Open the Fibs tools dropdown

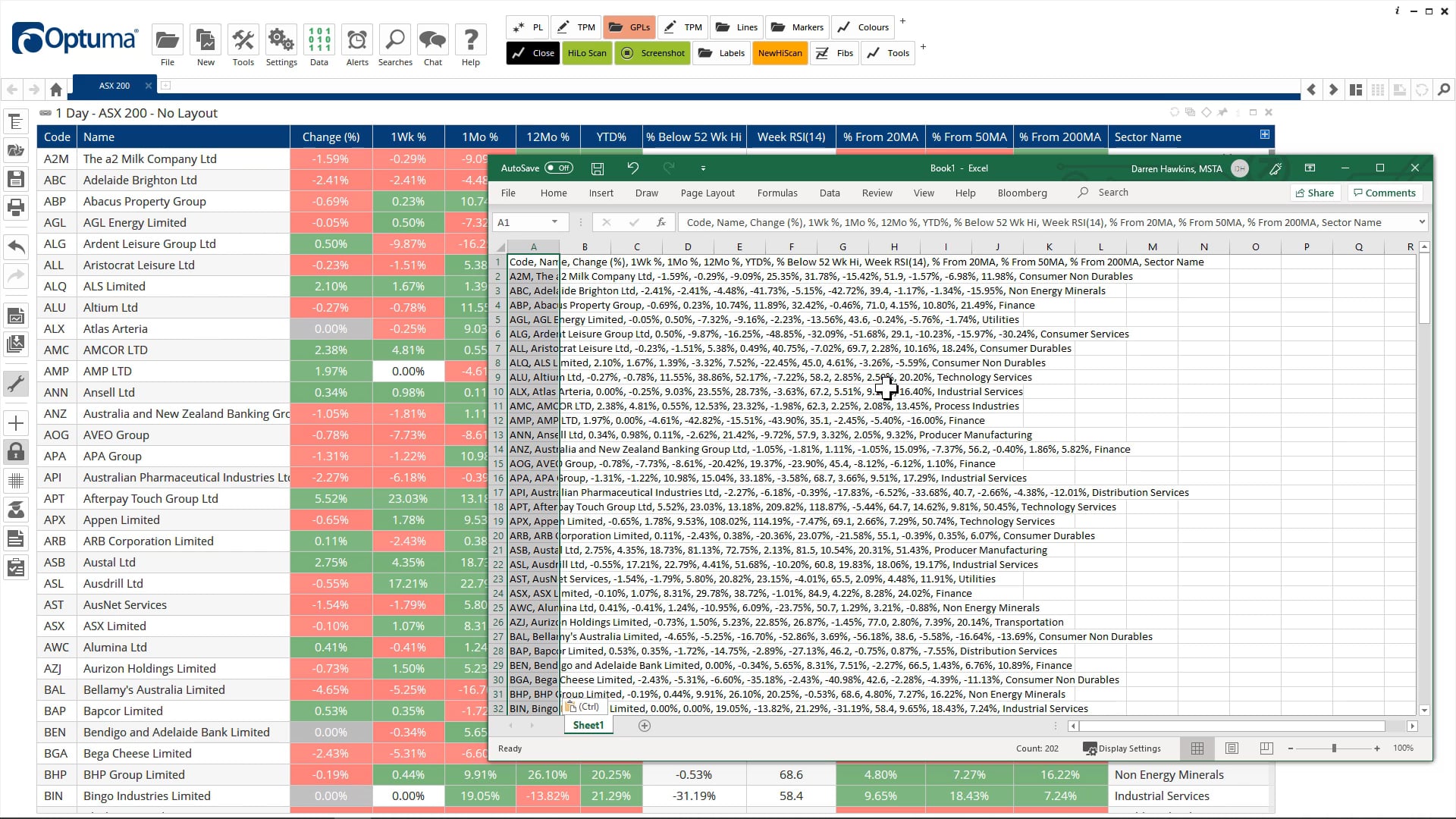pyautogui.click(x=833, y=53)
